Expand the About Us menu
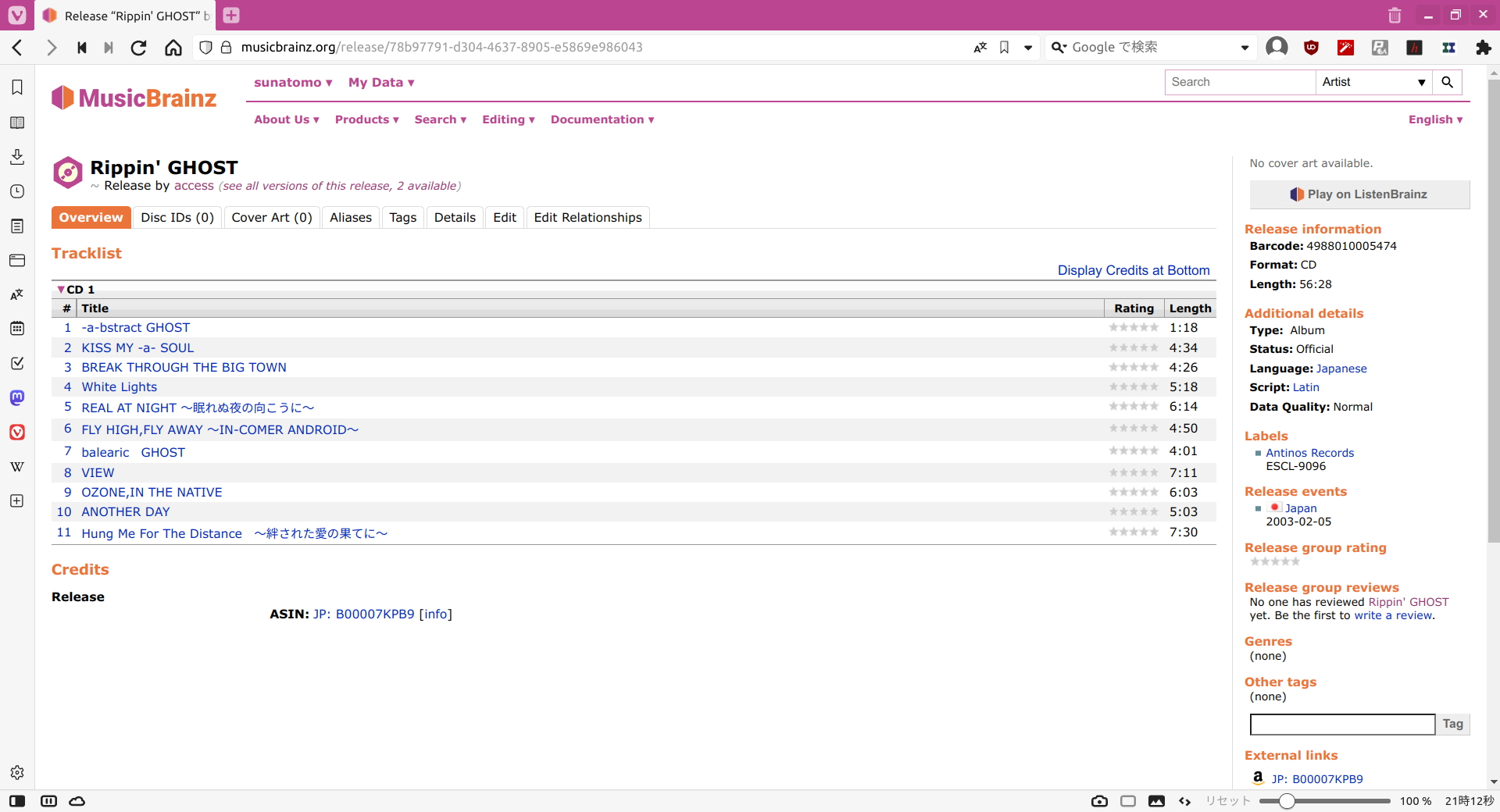 pos(287,119)
